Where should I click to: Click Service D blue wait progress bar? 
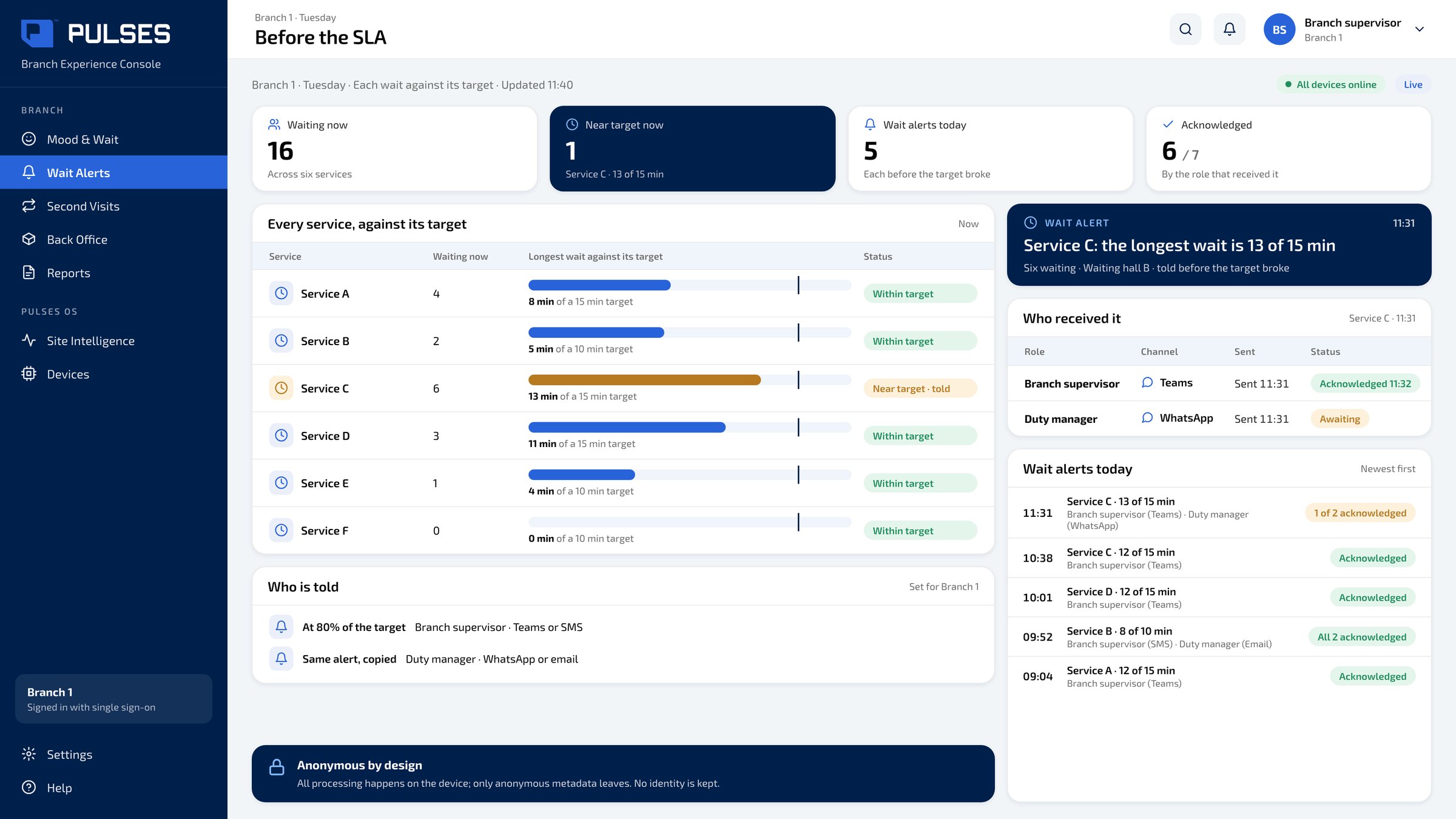[627, 427]
